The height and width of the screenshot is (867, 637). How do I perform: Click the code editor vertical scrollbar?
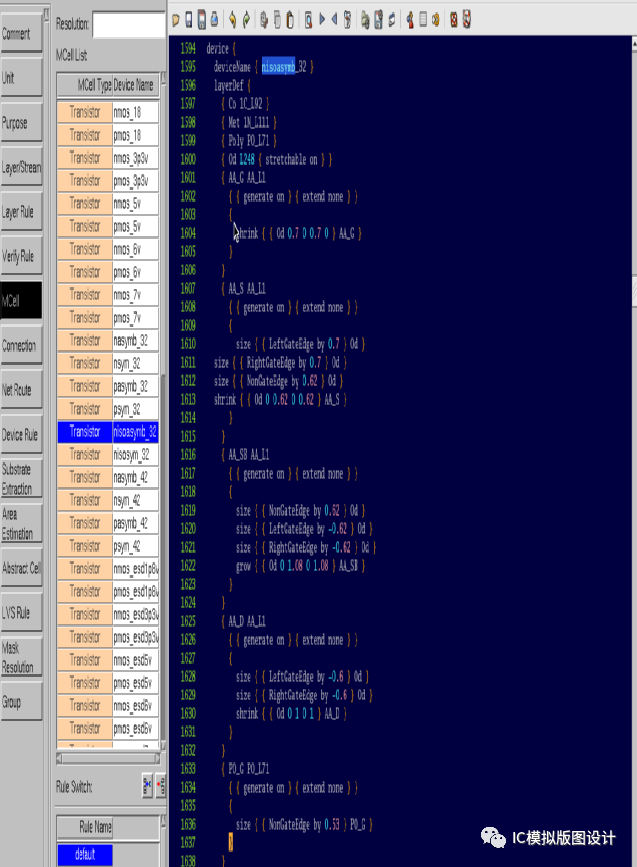tap(634, 451)
